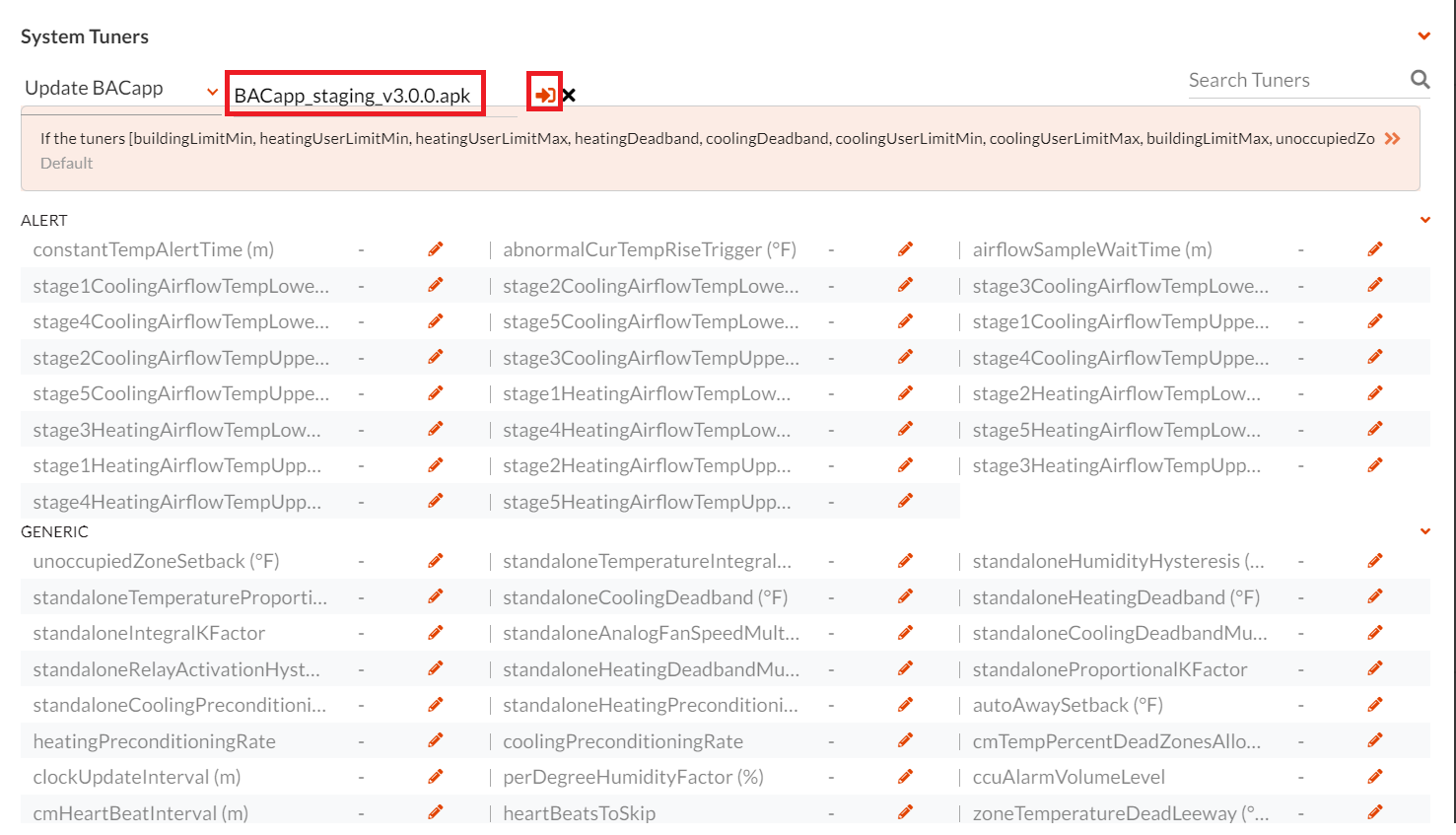
Task: Edit ccuAlarmVolumeLevel via pencil icon
Action: 1375,777
